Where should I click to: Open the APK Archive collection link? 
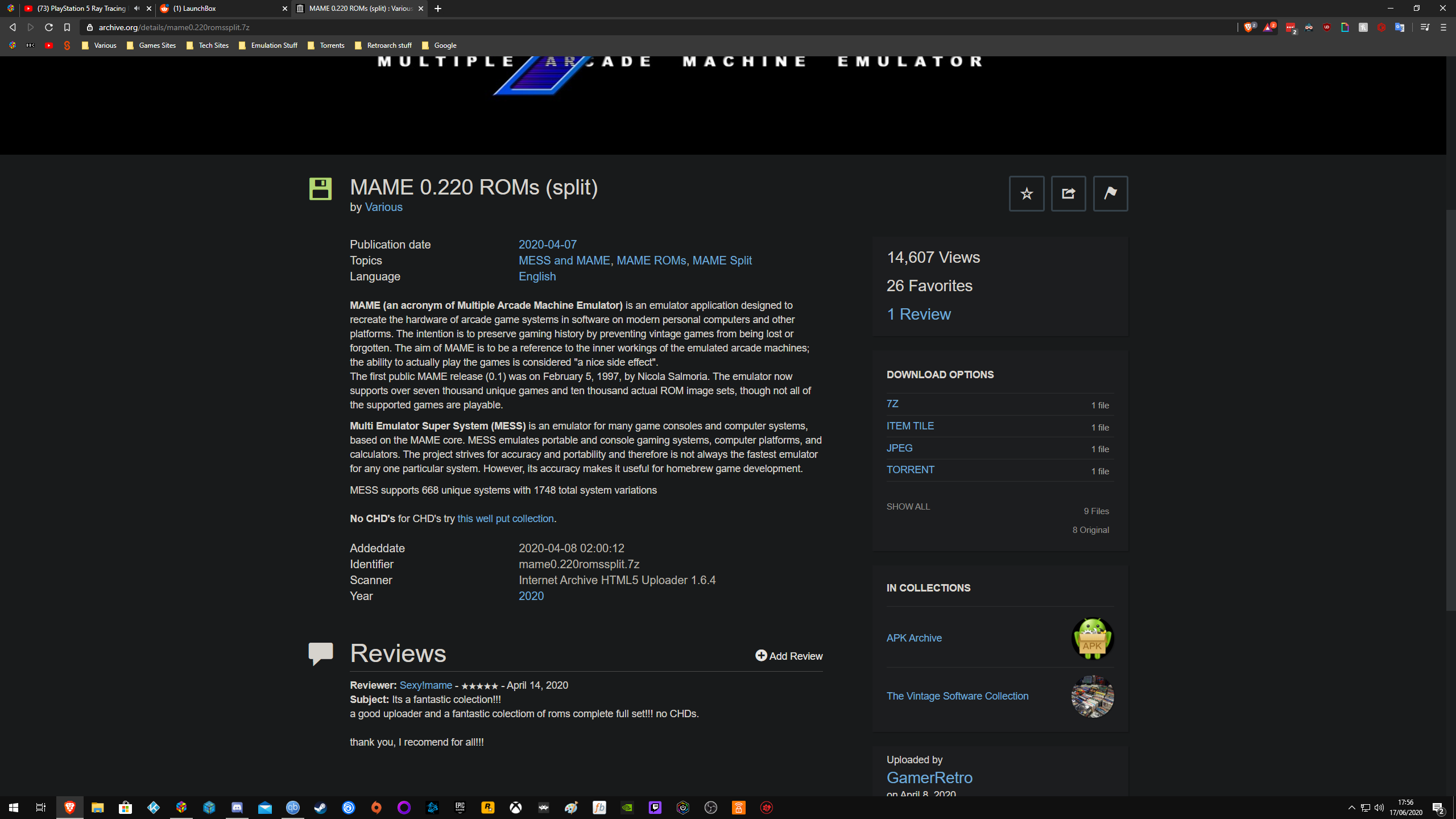click(914, 638)
